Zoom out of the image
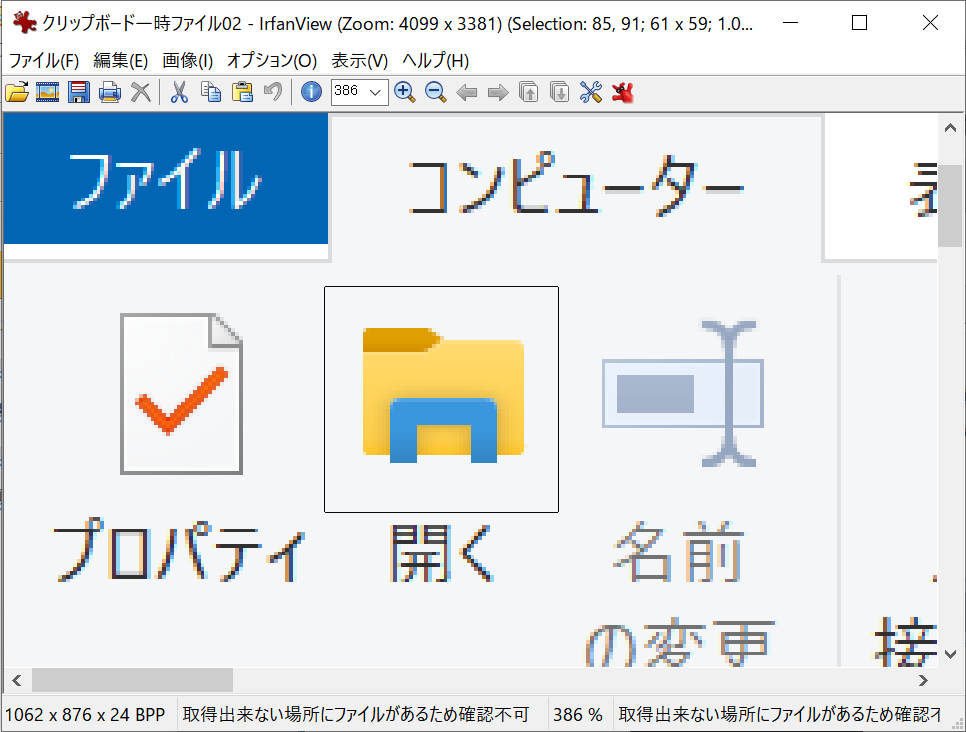 (x=435, y=91)
